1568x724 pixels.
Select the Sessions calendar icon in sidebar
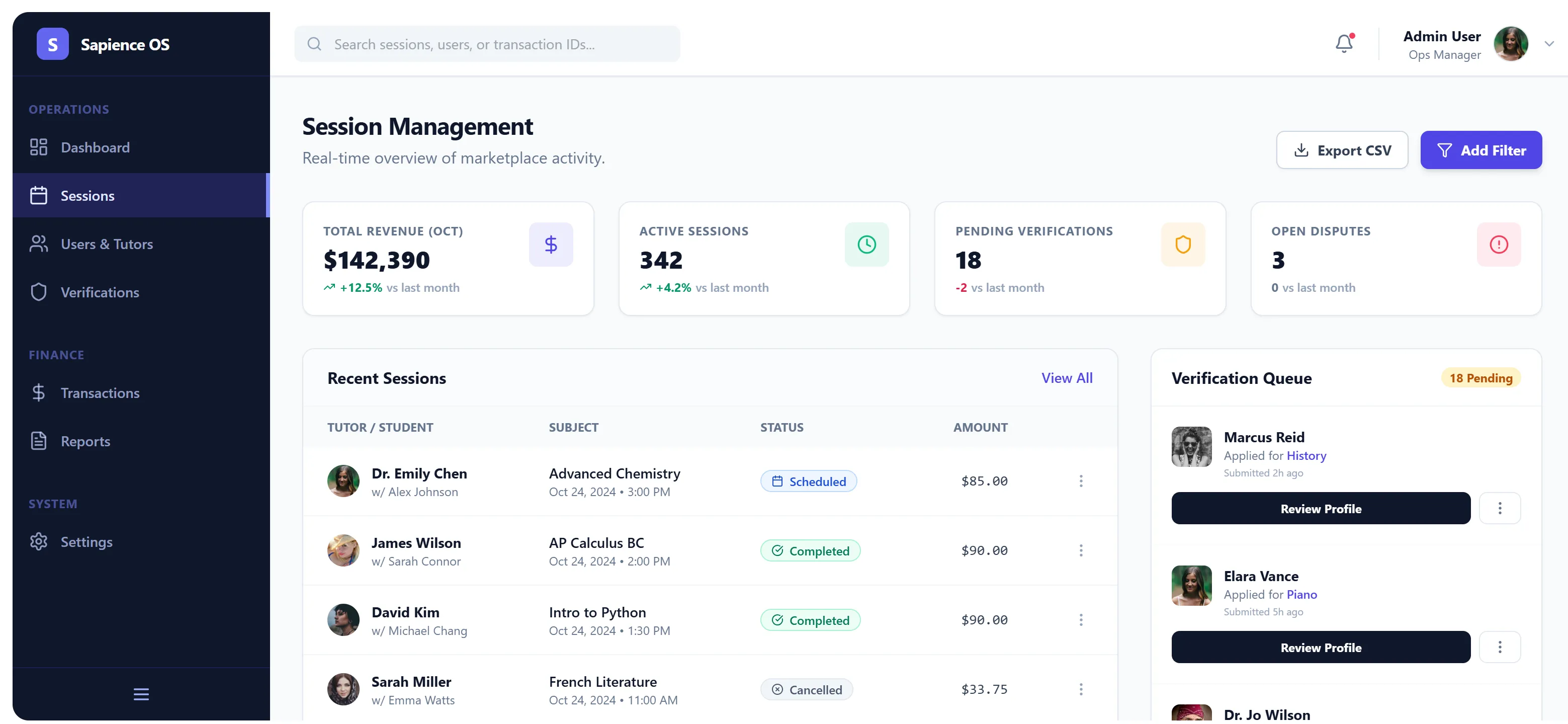point(38,195)
